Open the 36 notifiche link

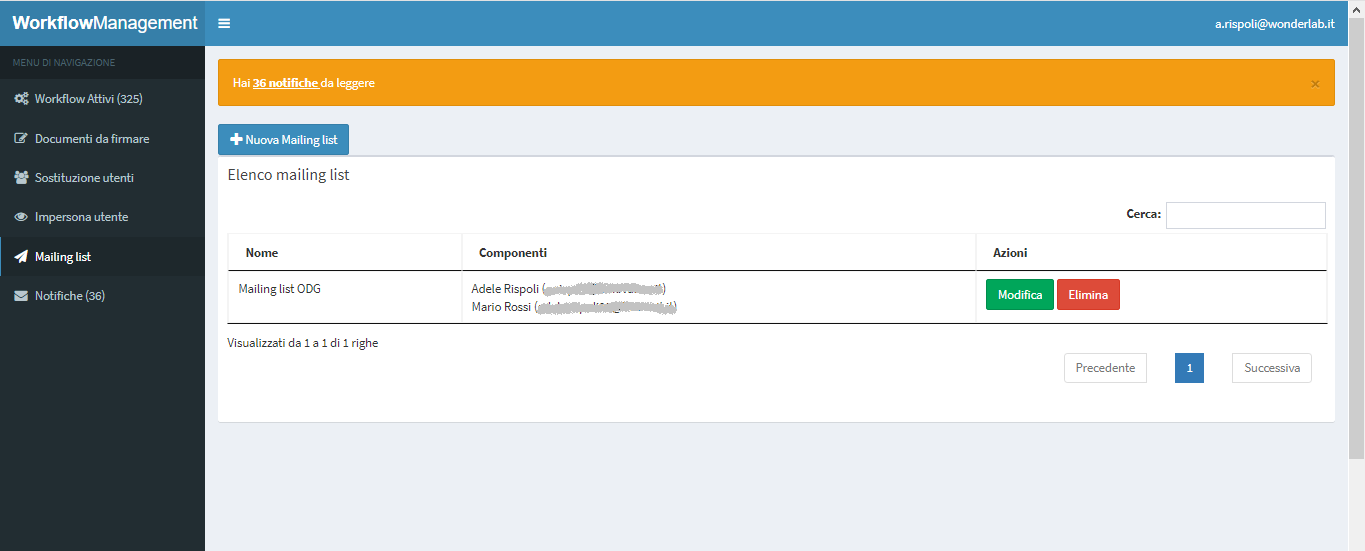click(286, 83)
